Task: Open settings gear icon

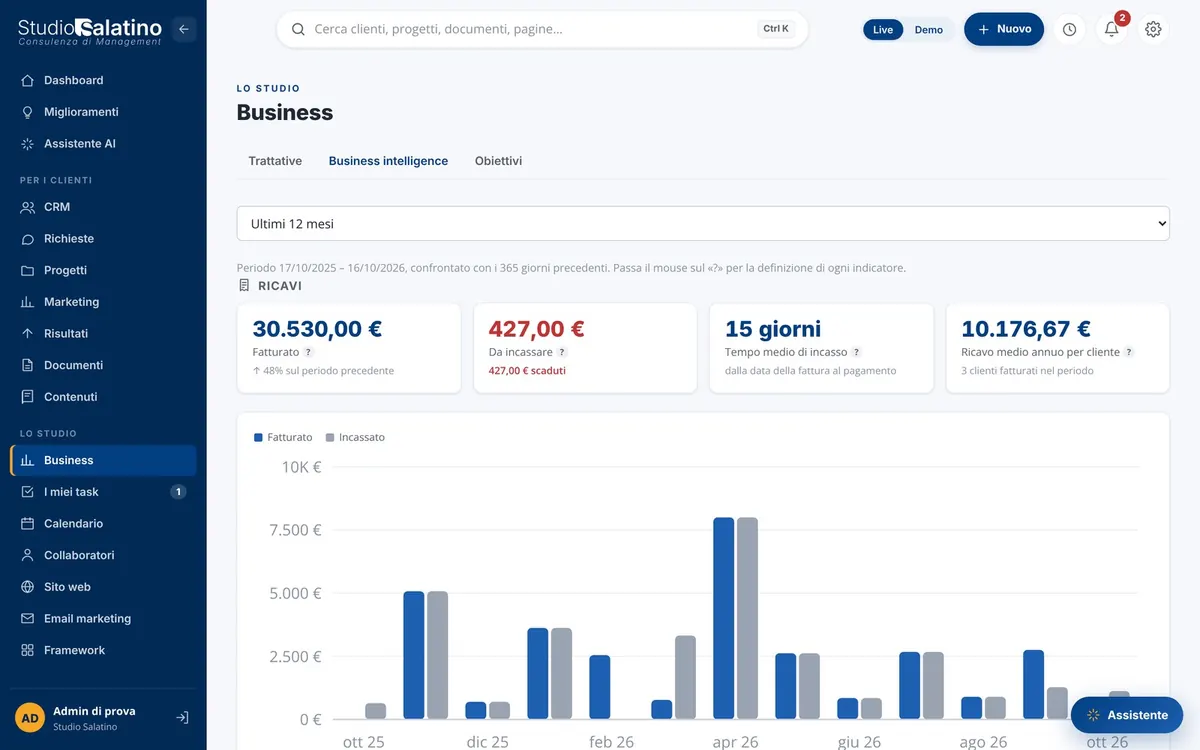Action: pos(1154,29)
